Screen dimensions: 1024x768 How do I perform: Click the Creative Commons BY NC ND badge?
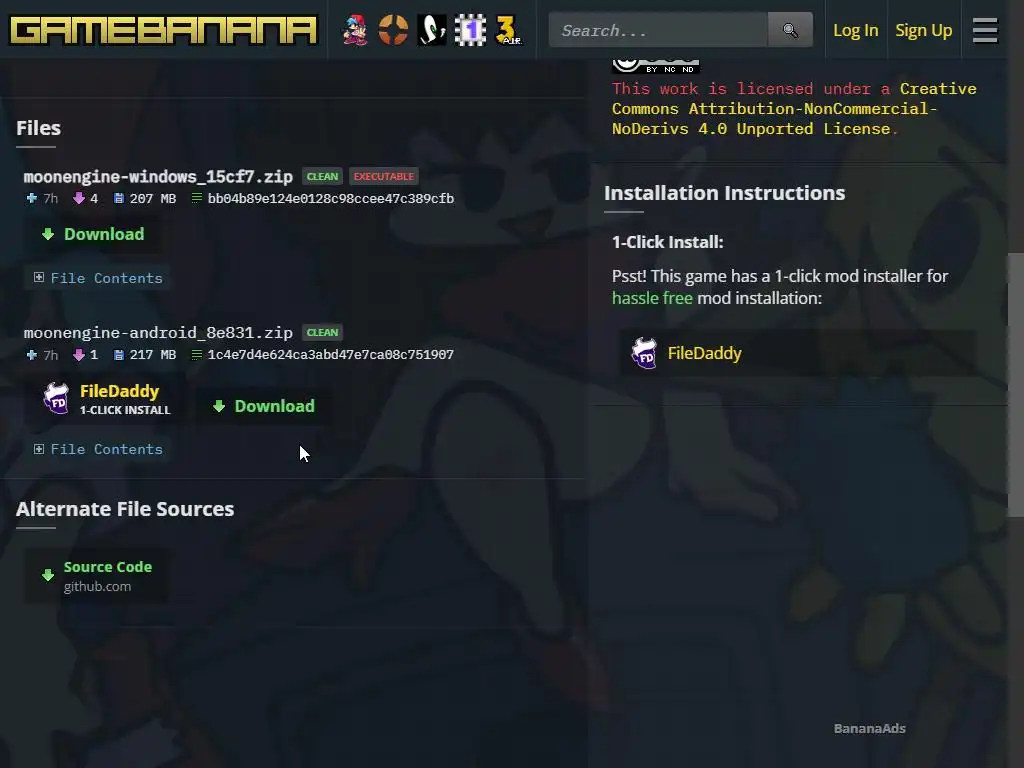(656, 65)
